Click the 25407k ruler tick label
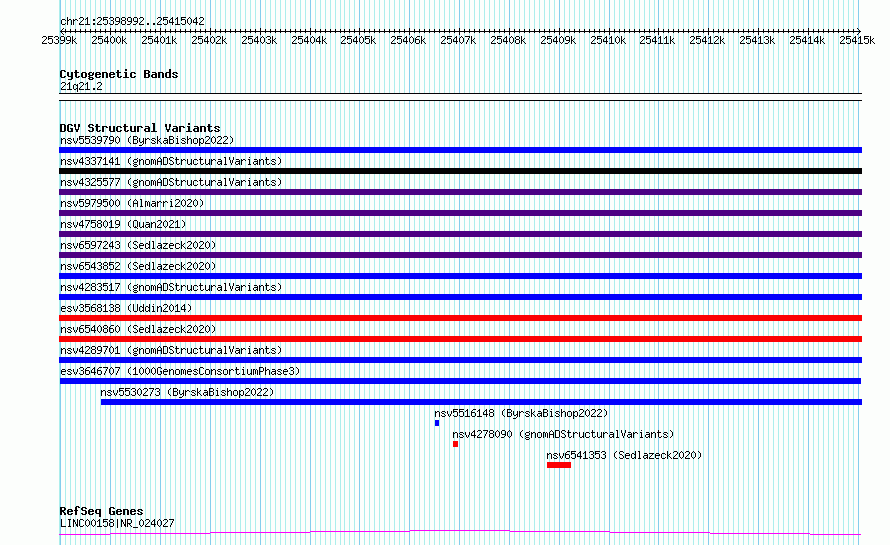 [x=458, y=40]
